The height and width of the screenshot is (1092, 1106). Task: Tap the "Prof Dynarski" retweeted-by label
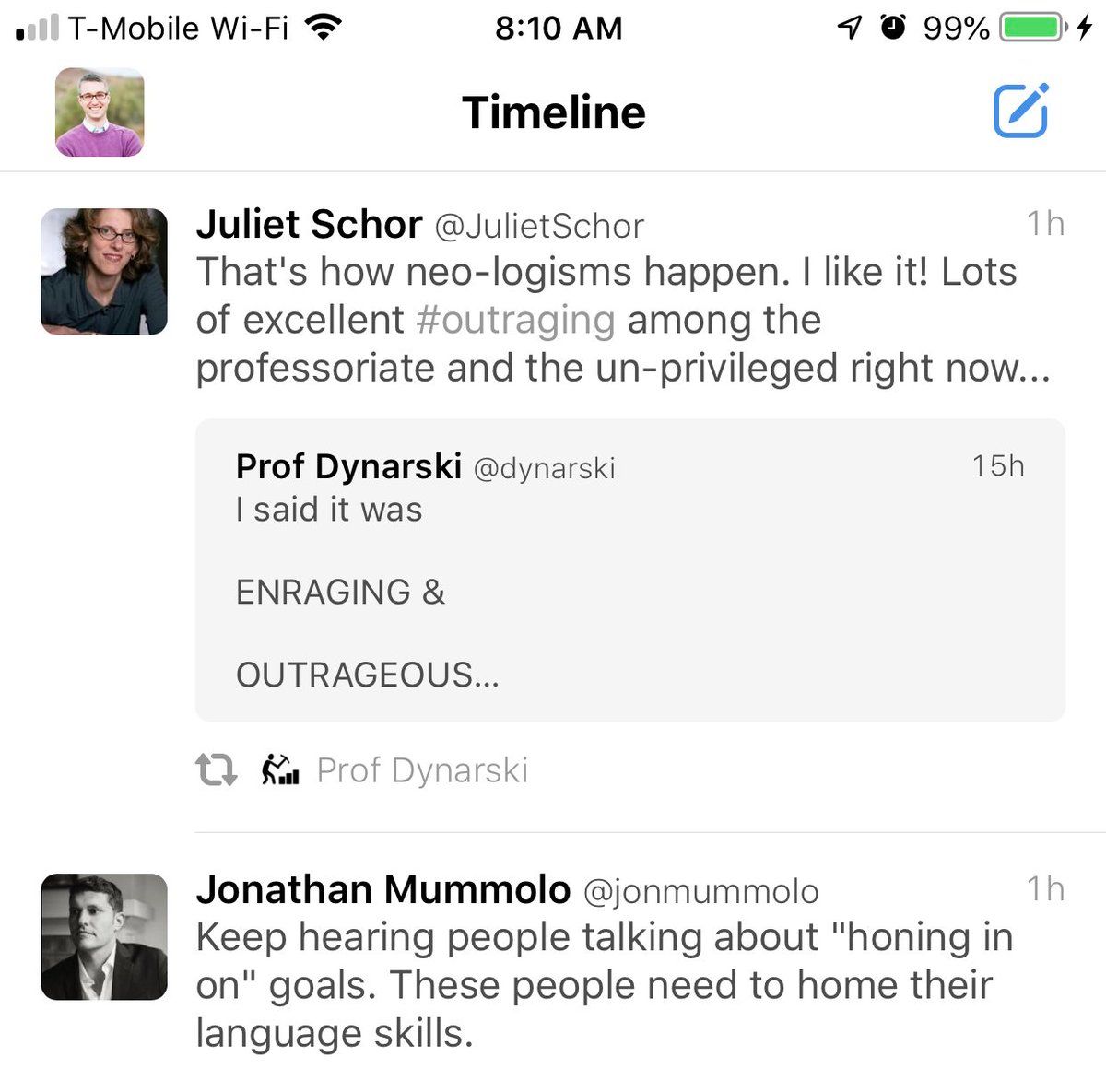tap(422, 770)
